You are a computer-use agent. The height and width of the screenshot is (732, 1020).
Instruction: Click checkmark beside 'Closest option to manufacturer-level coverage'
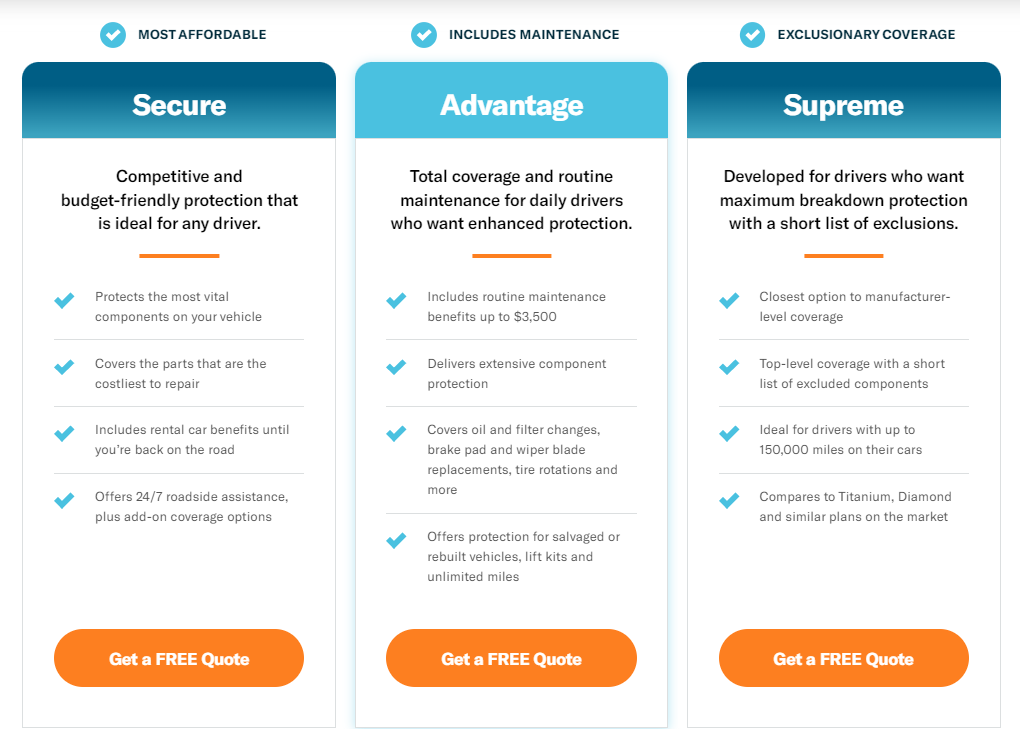(729, 300)
